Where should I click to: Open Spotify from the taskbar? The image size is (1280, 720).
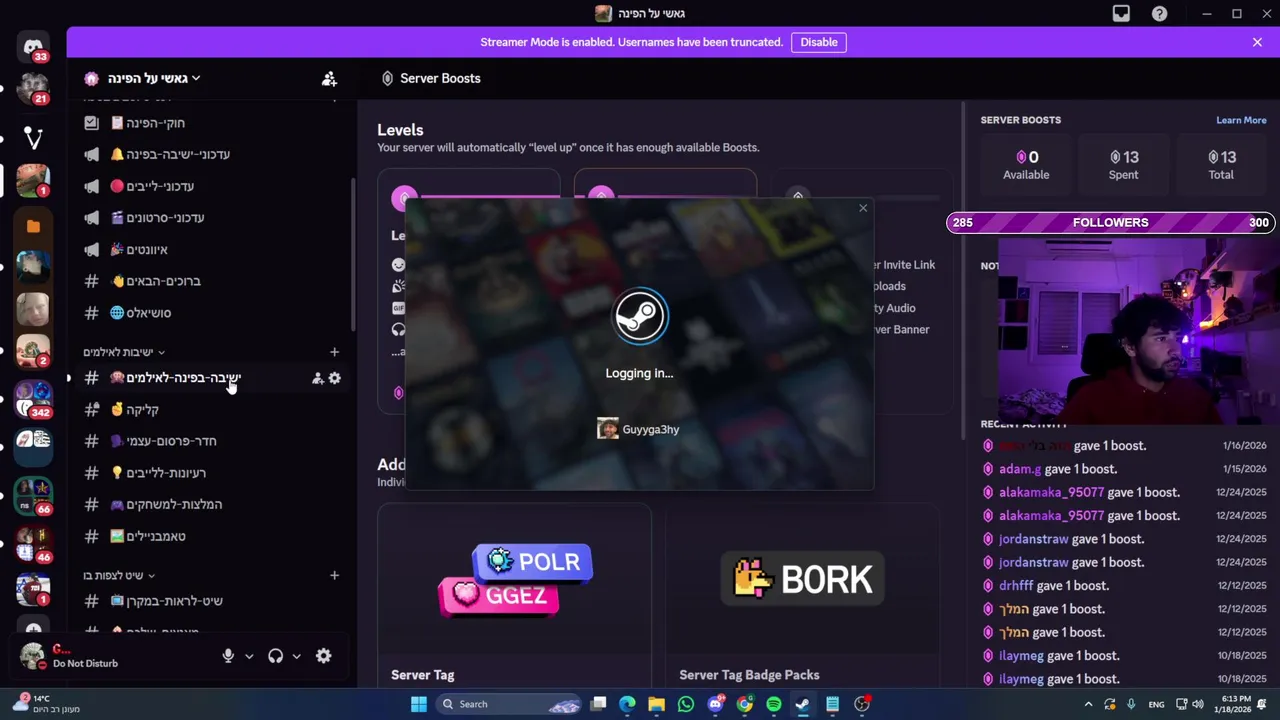pyautogui.click(x=774, y=704)
